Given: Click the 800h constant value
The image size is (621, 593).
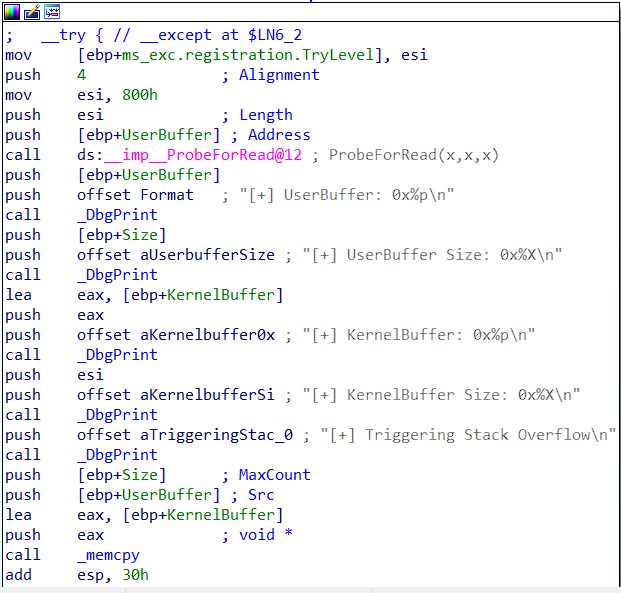Looking at the screenshot, I should tap(140, 95).
